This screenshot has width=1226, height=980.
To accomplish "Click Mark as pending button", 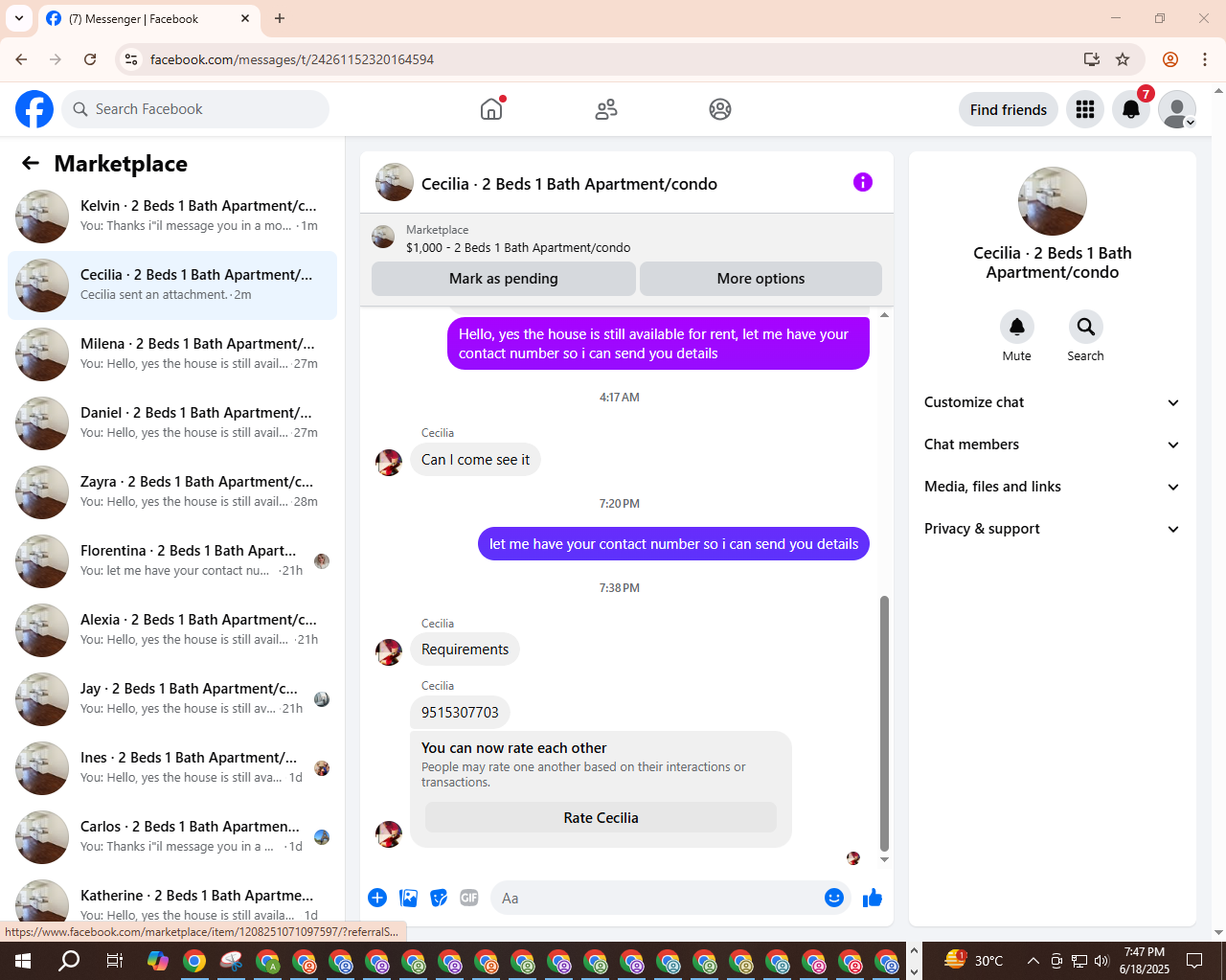I will click(504, 279).
